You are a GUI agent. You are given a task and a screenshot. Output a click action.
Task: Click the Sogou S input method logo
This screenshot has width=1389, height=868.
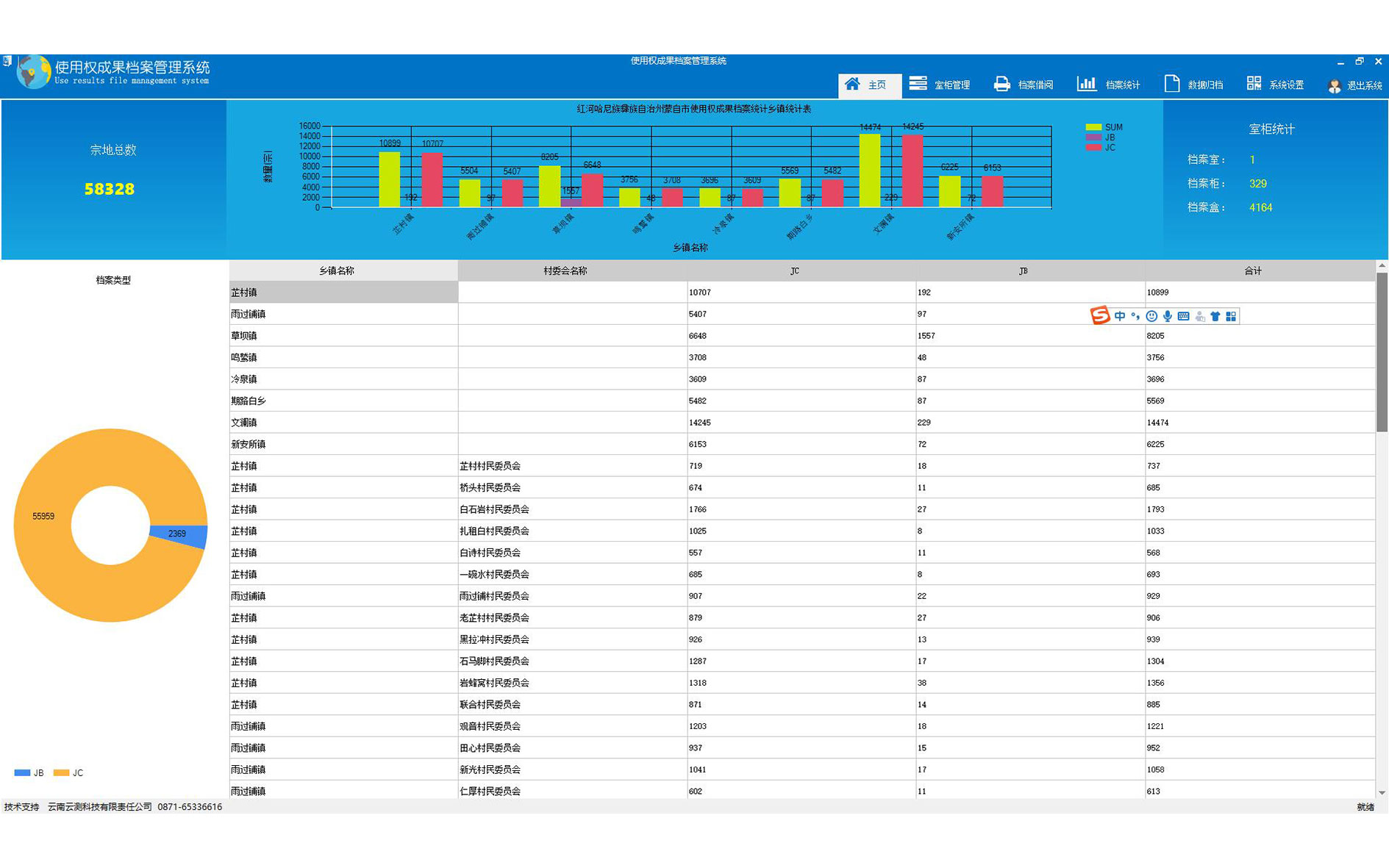(1100, 316)
